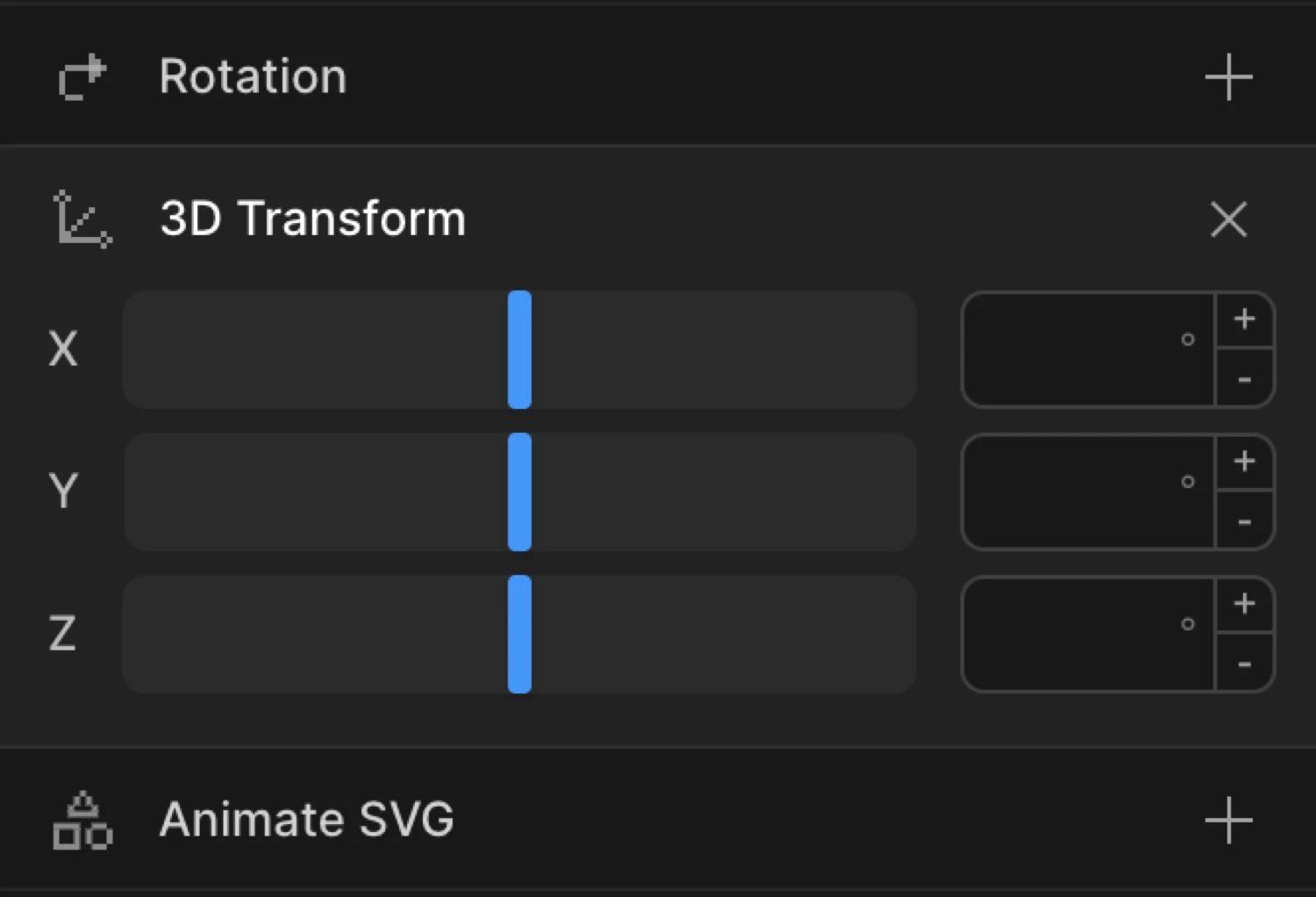
Task: Add an Animate SVG effect
Action: [1227, 820]
